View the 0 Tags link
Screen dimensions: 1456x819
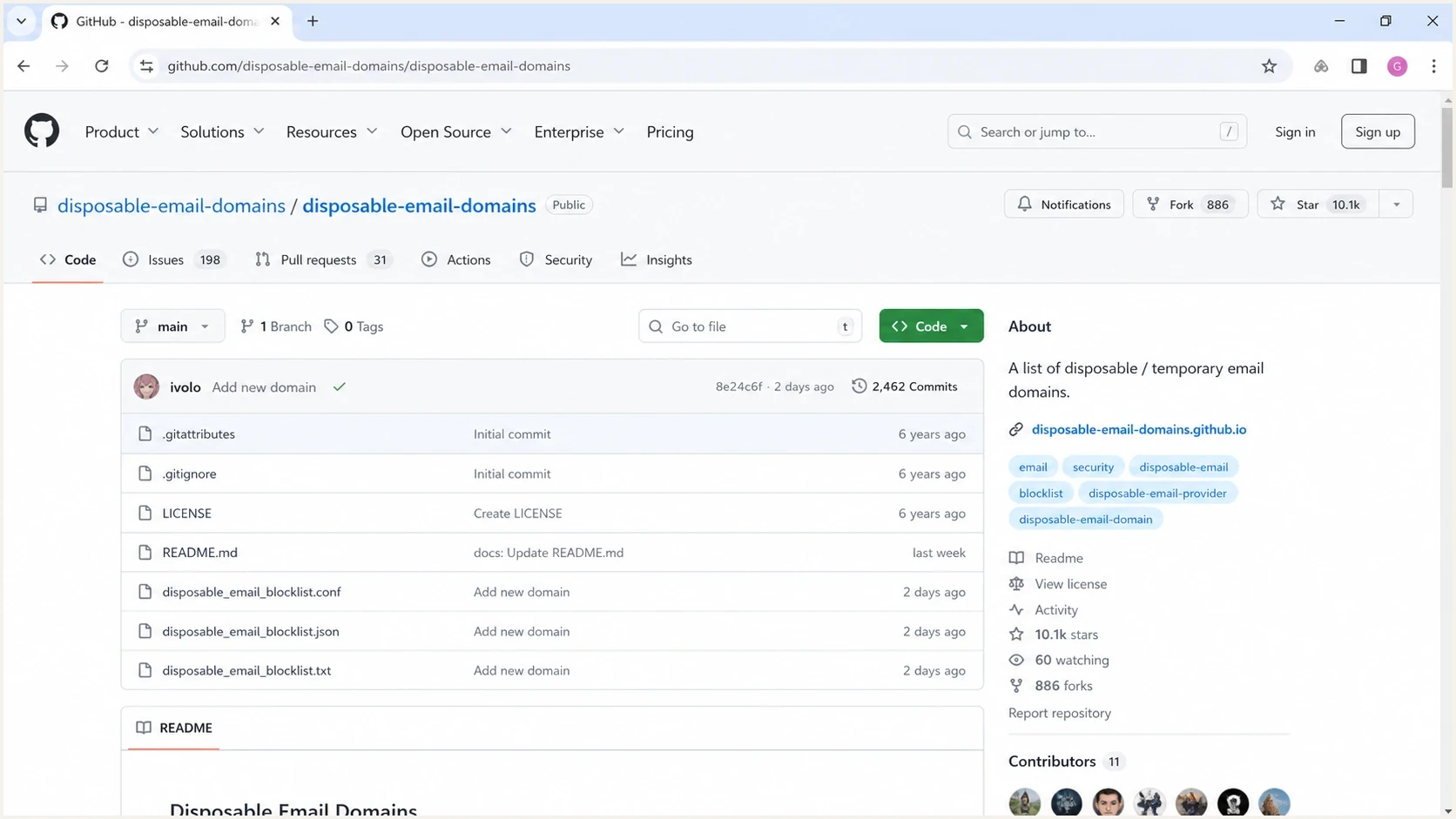pyautogui.click(x=354, y=326)
